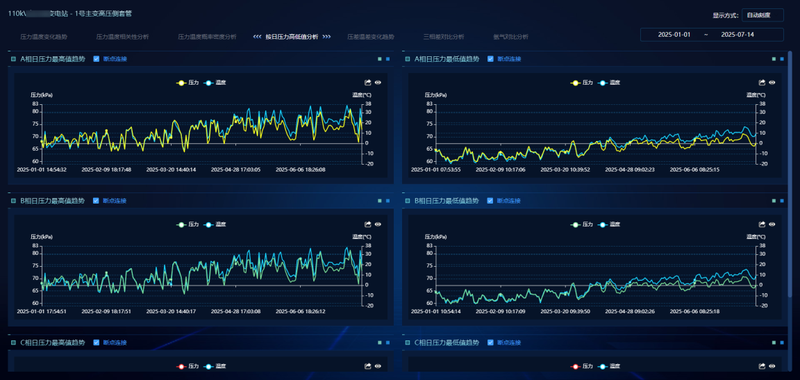
Task: Click blue square icon in B相日压力最低值趋势 header
Action: click(x=782, y=201)
